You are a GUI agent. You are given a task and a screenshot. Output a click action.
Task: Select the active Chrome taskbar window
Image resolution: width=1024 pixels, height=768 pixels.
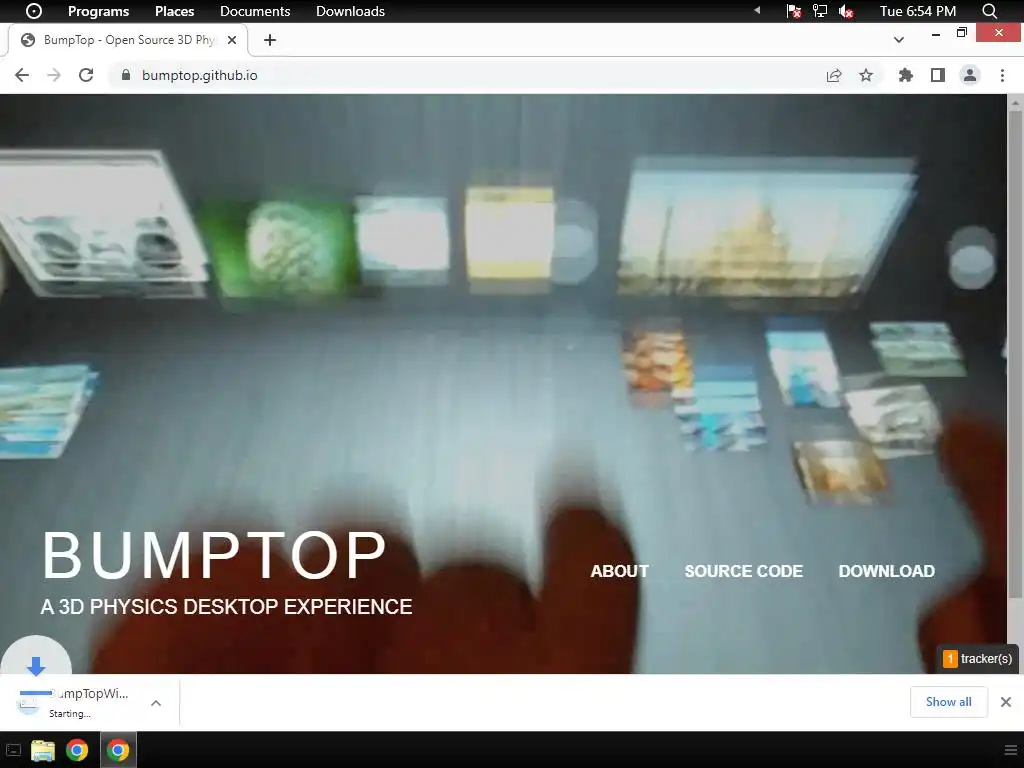point(118,750)
